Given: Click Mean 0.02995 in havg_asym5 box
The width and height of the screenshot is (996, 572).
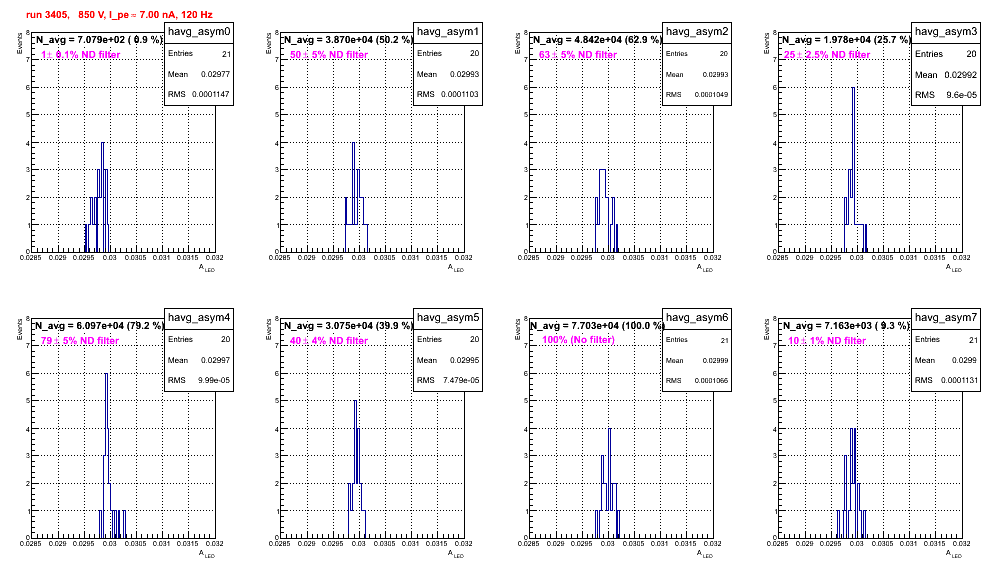Looking at the screenshot, I should [448, 360].
